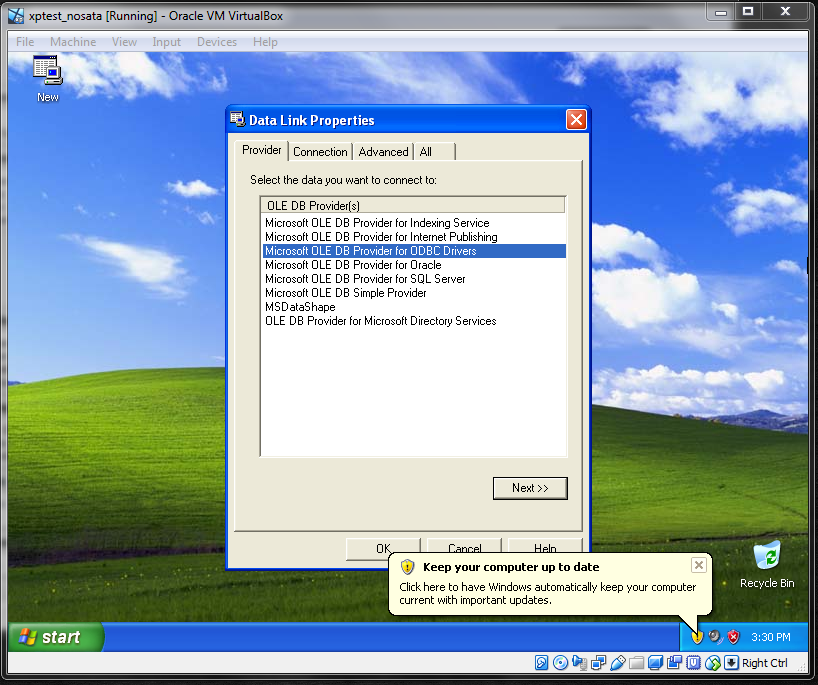Select Microsoft OLE DB Provider for Indexing Service
The image size is (818, 685).
pyautogui.click(x=414, y=223)
